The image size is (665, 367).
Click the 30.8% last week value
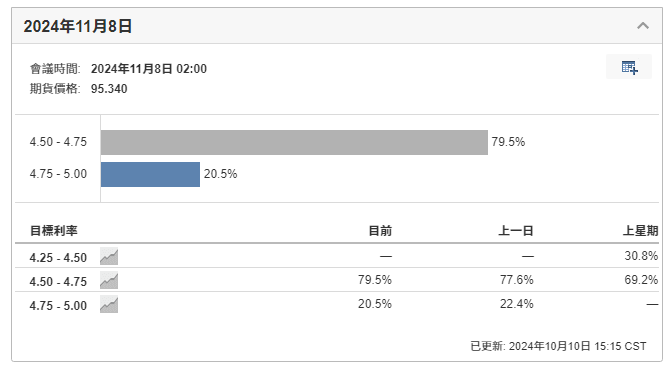coord(641,256)
